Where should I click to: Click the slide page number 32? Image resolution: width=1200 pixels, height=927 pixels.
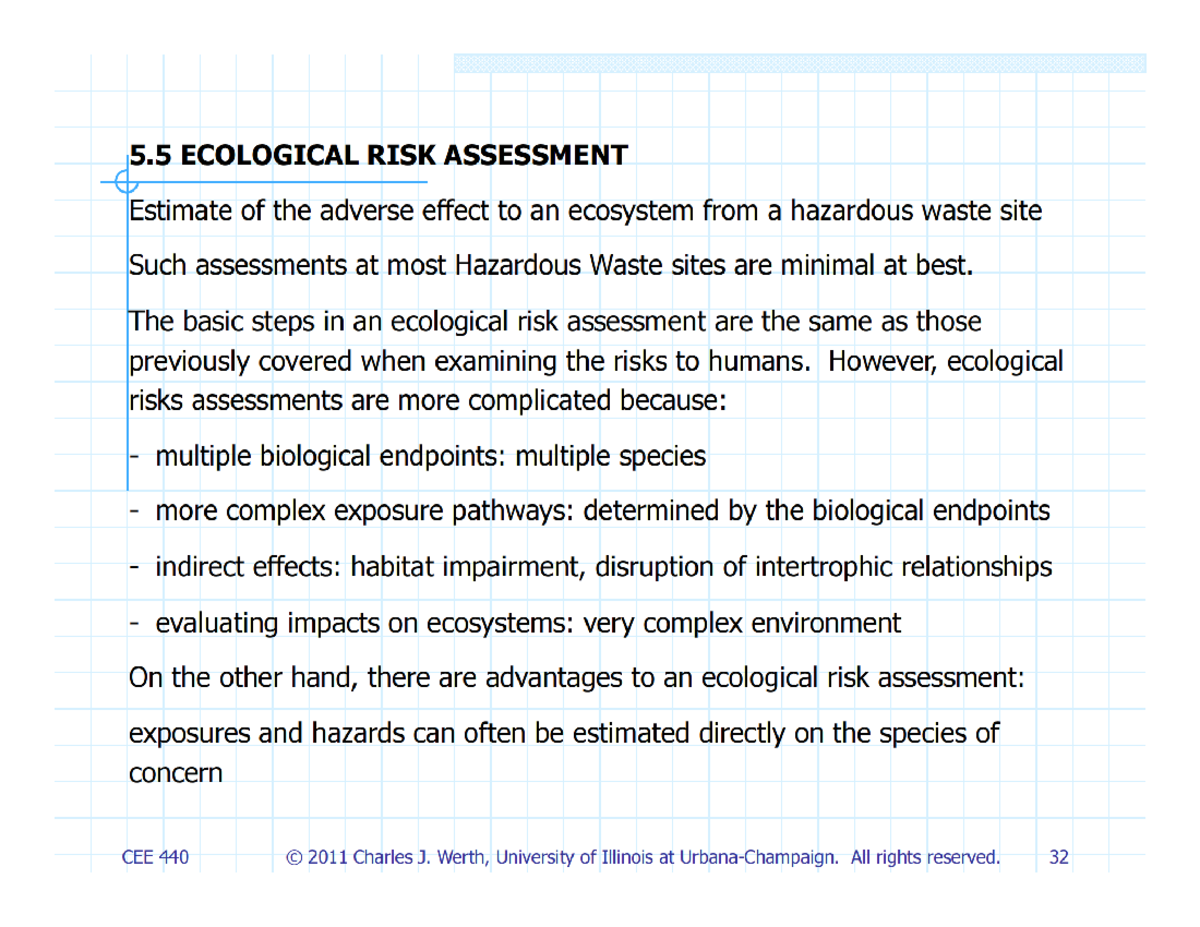(x=1059, y=857)
